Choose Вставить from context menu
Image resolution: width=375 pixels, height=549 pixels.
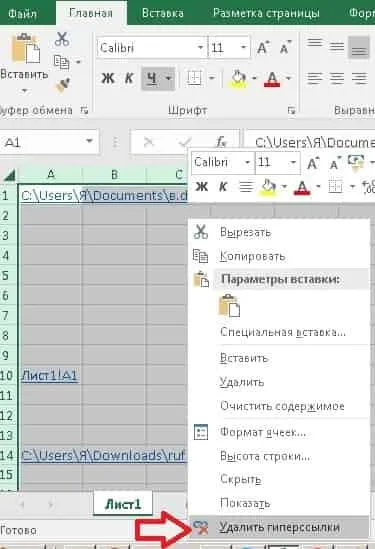tap(244, 358)
